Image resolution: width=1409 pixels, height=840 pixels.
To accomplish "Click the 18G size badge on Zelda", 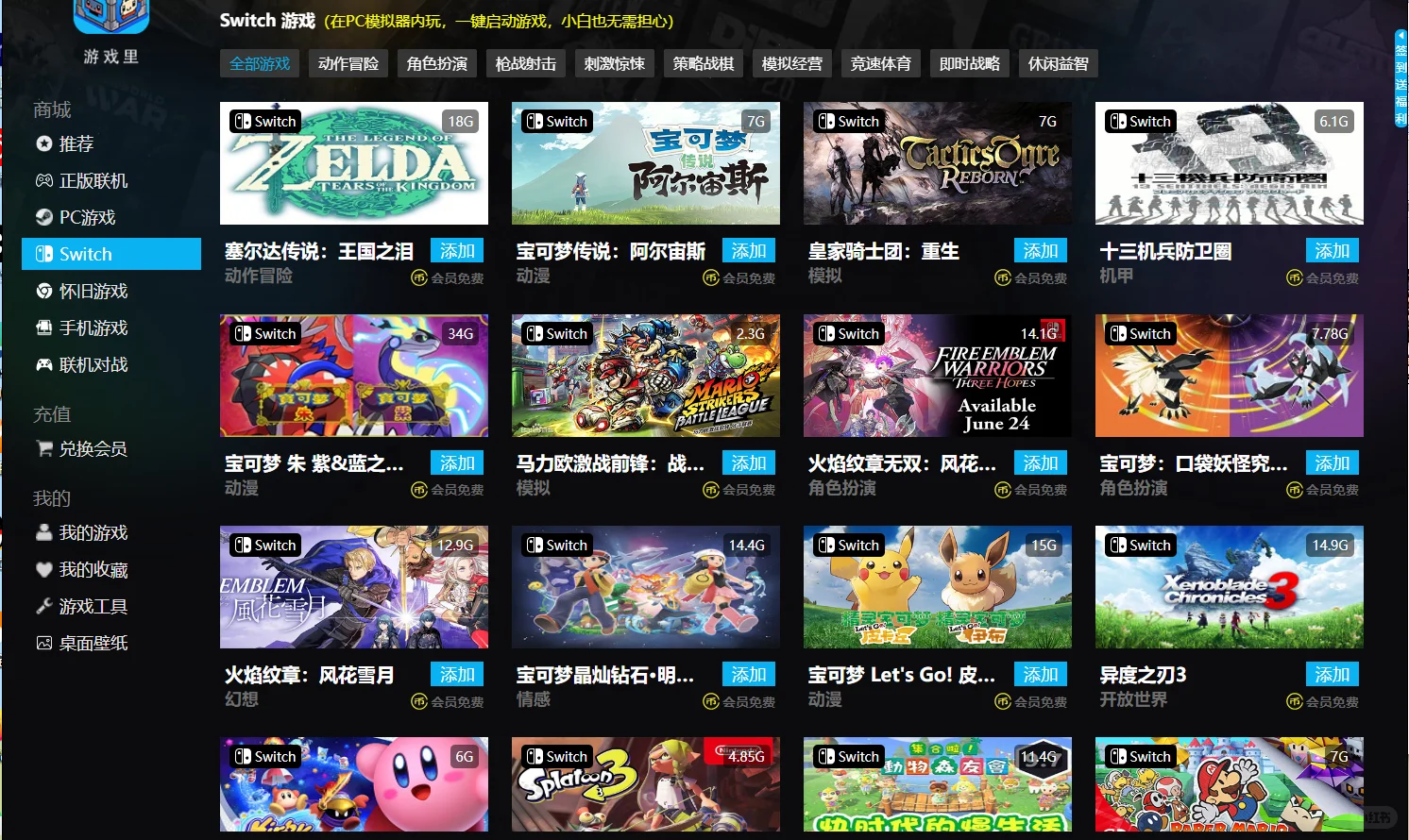I will [461, 121].
